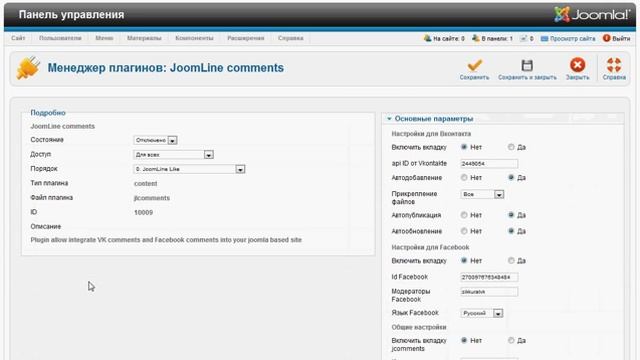Screen dimensions: 640x360
Task: Select Нет for Vkontakte enable tab
Action: [464, 147]
